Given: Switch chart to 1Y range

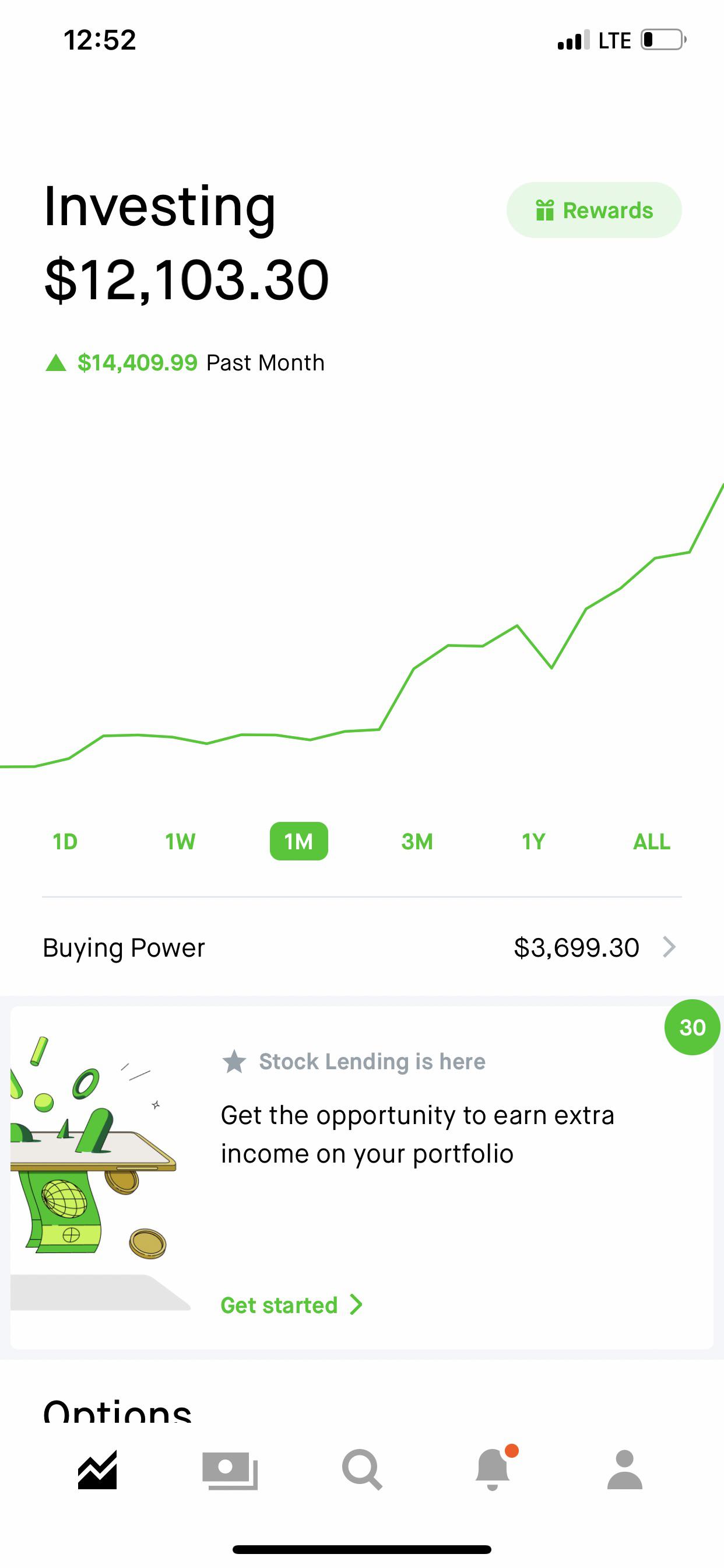Looking at the screenshot, I should coord(533,841).
